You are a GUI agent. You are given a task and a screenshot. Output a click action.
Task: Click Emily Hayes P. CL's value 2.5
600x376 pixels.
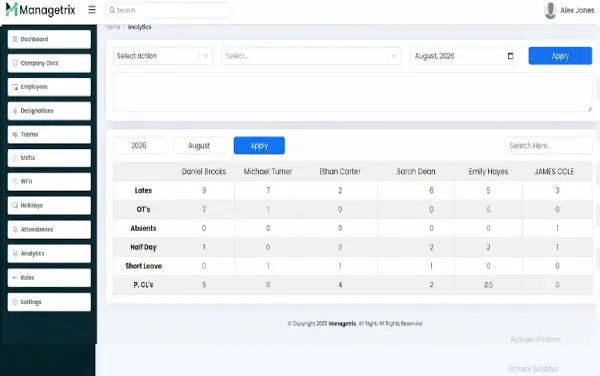(x=488, y=285)
